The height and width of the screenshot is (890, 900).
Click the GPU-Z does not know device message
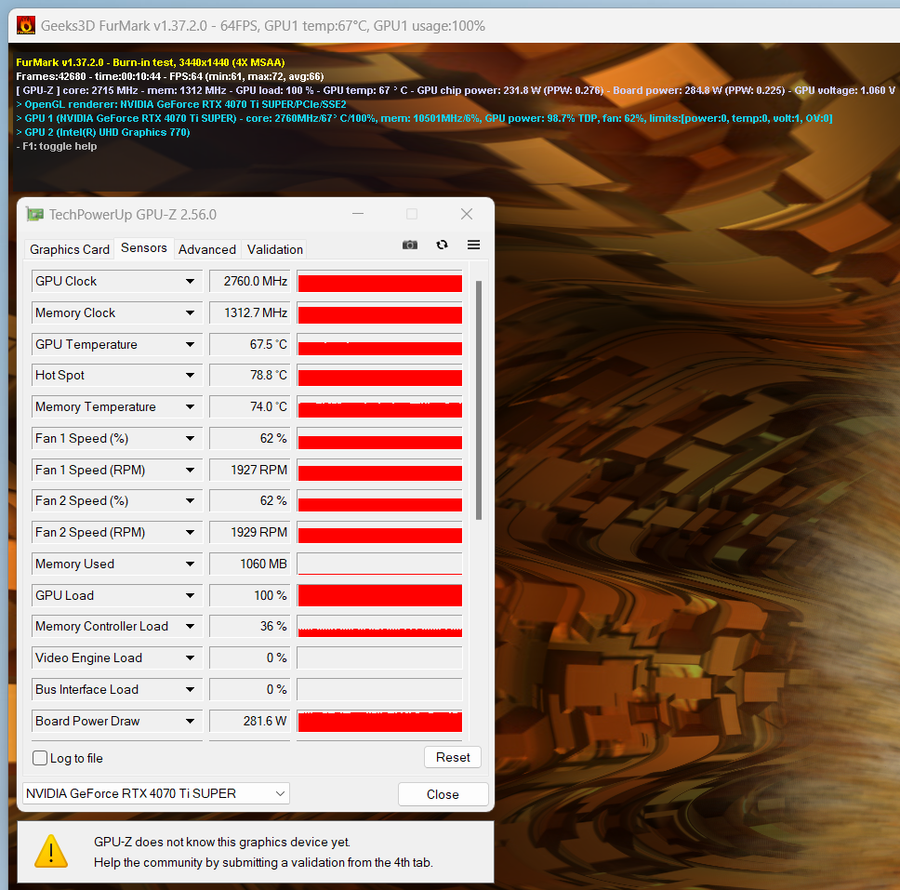pos(263,852)
